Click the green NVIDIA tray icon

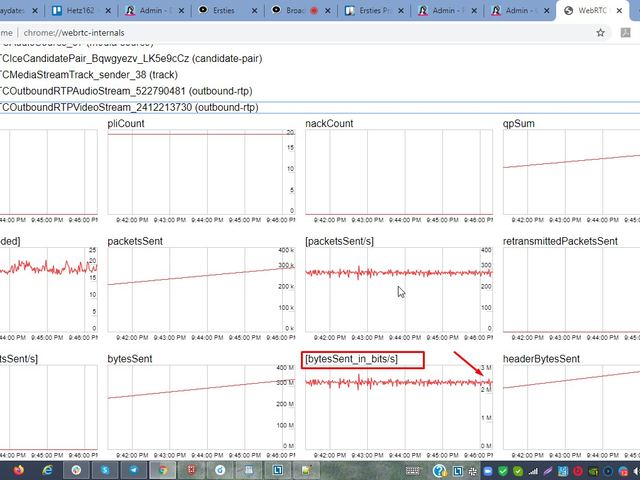(593, 471)
